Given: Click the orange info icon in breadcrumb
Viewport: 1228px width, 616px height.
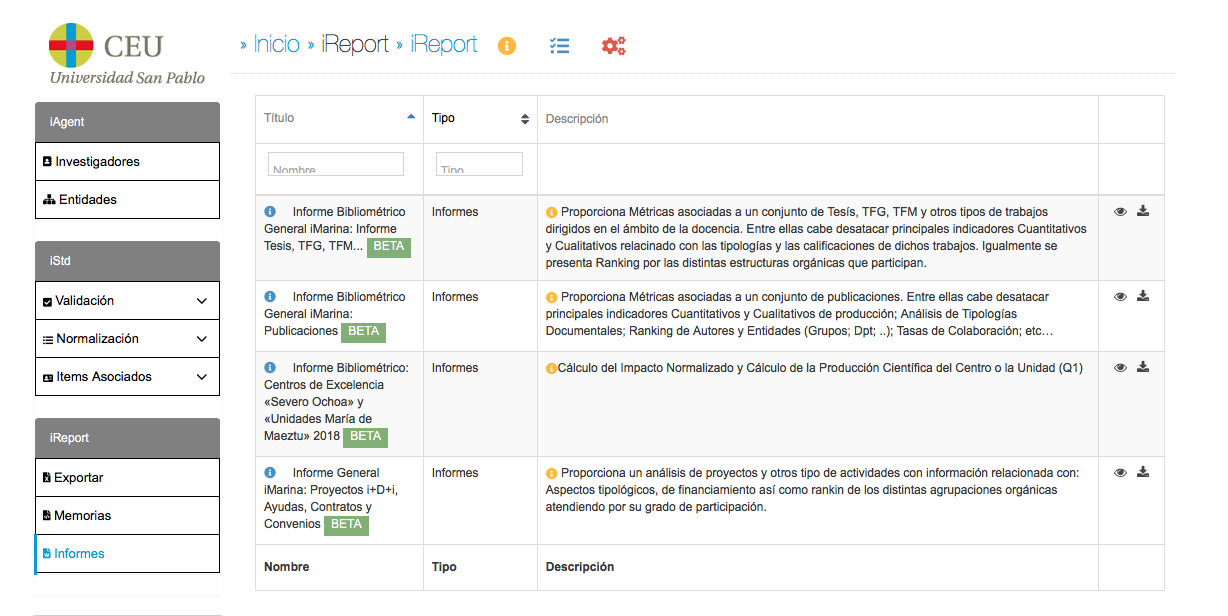Looking at the screenshot, I should [x=507, y=46].
